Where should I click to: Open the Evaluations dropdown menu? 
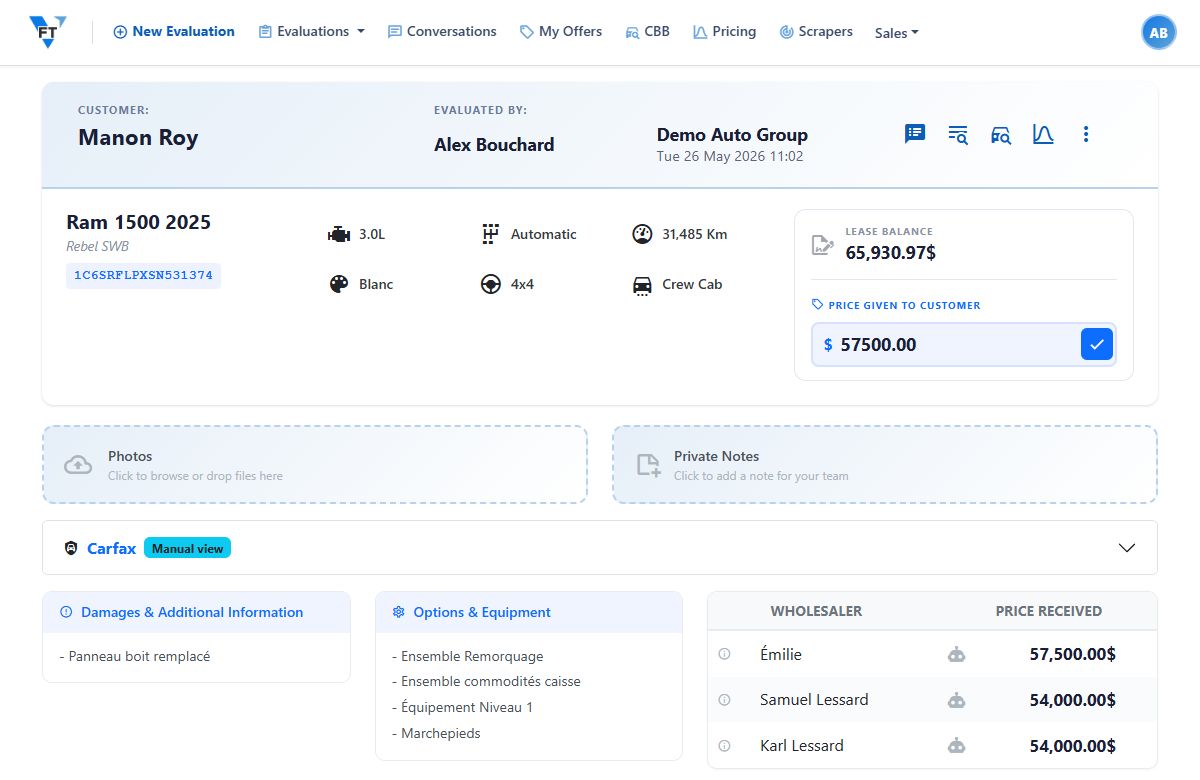[x=311, y=32]
